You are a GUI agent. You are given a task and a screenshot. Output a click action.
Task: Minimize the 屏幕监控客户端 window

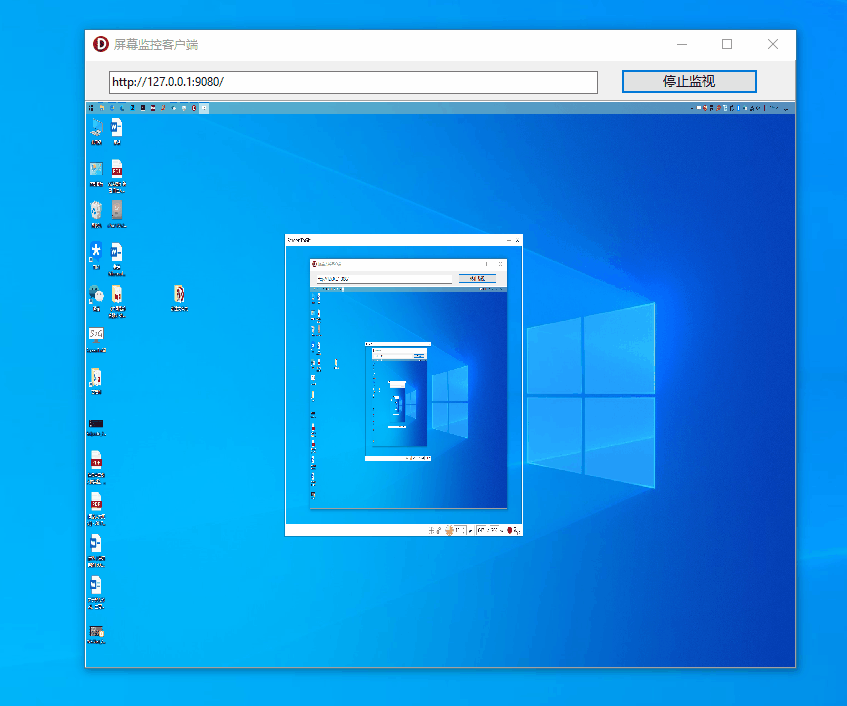681,44
